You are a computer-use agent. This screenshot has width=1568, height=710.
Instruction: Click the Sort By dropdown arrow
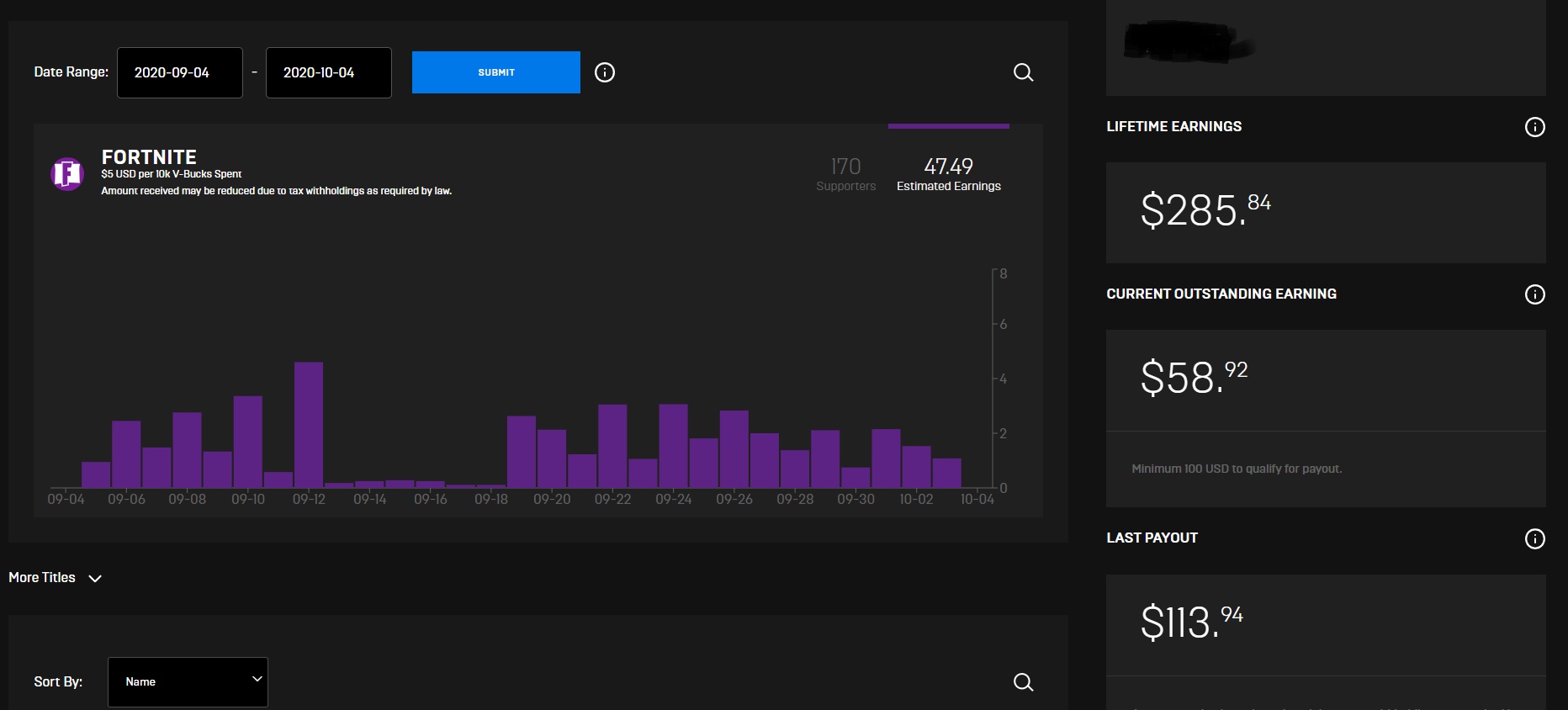(x=257, y=679)
